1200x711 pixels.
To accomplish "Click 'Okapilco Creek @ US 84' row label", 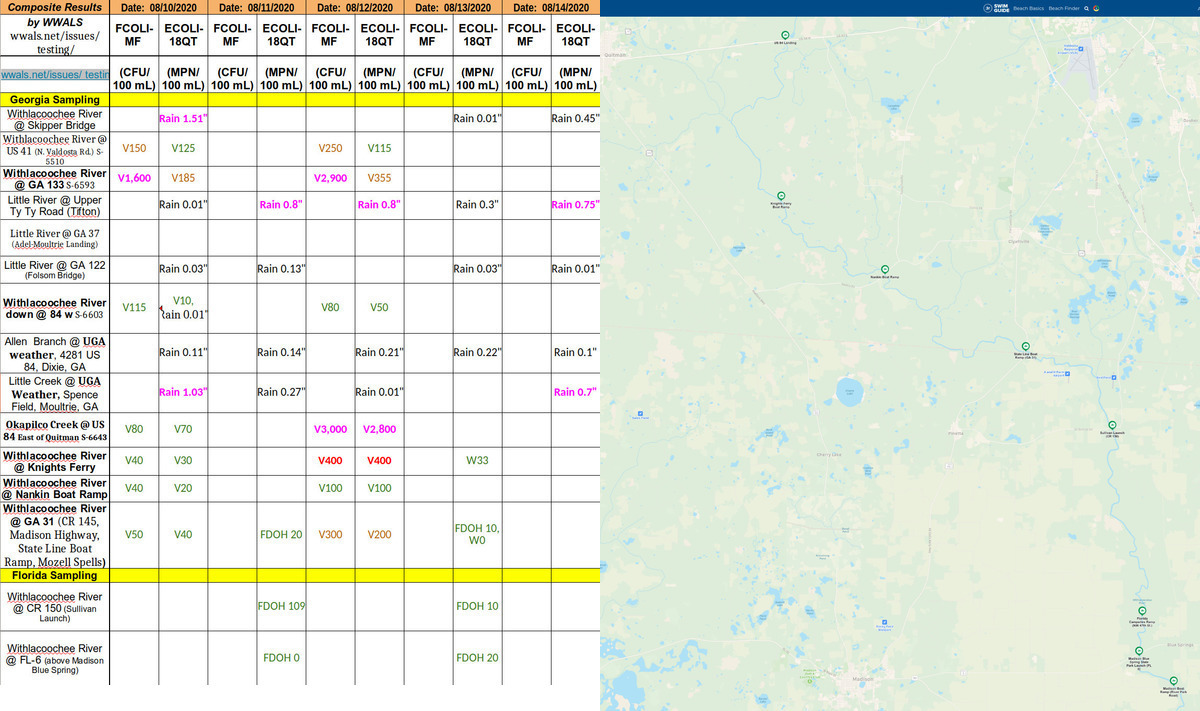I will [x=55, y=430].
